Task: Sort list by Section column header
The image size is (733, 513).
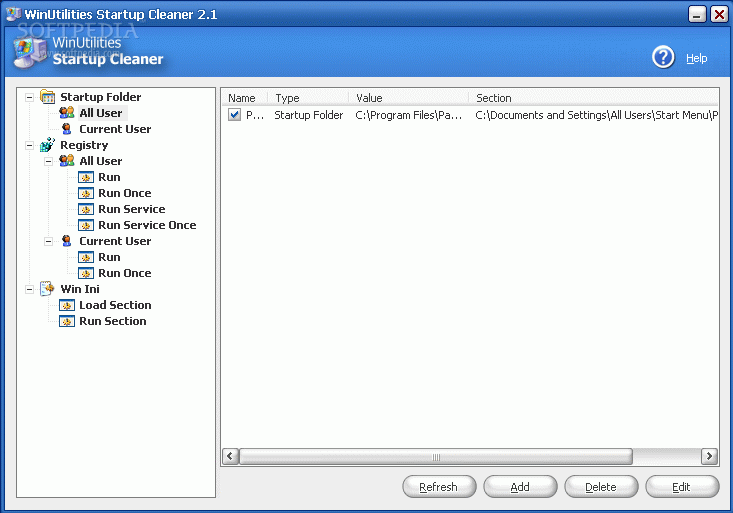Action: (x=594, y=98)
